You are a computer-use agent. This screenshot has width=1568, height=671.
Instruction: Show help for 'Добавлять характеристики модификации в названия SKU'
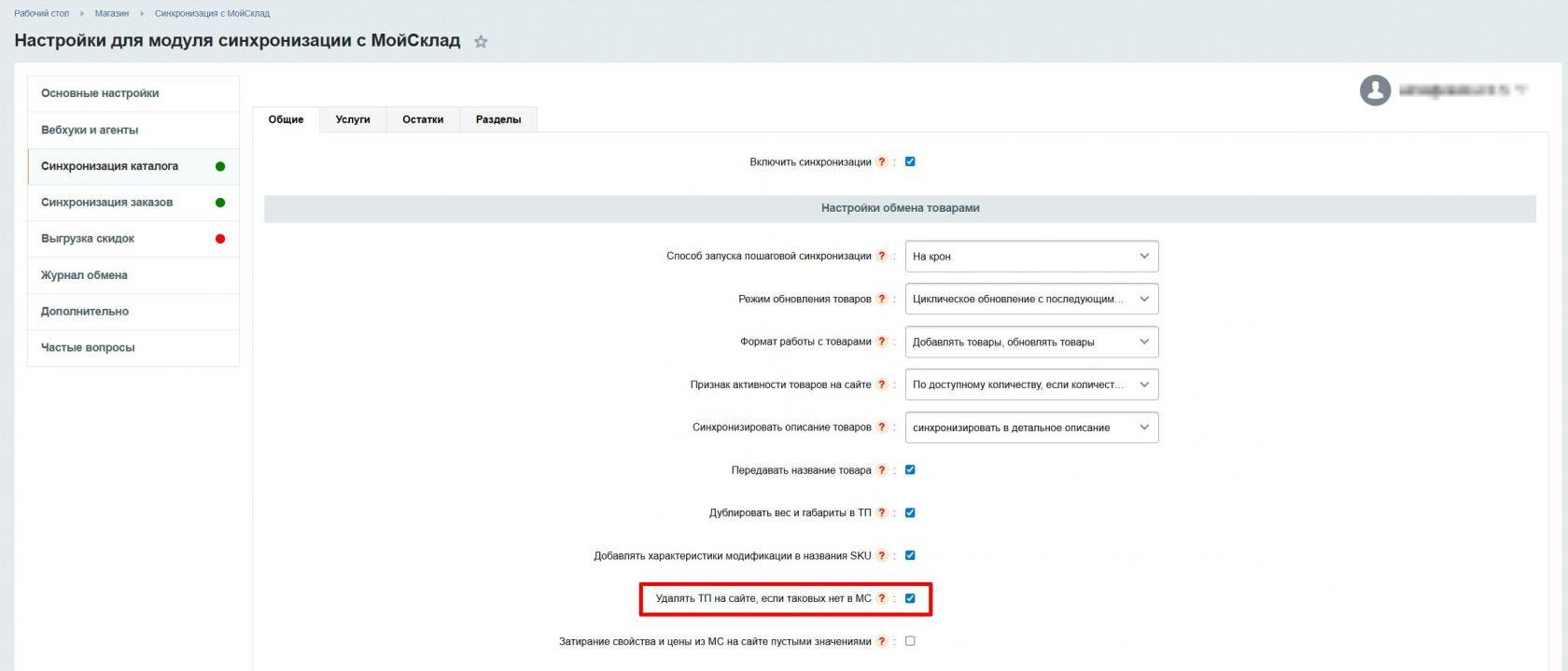pos(882,556)
